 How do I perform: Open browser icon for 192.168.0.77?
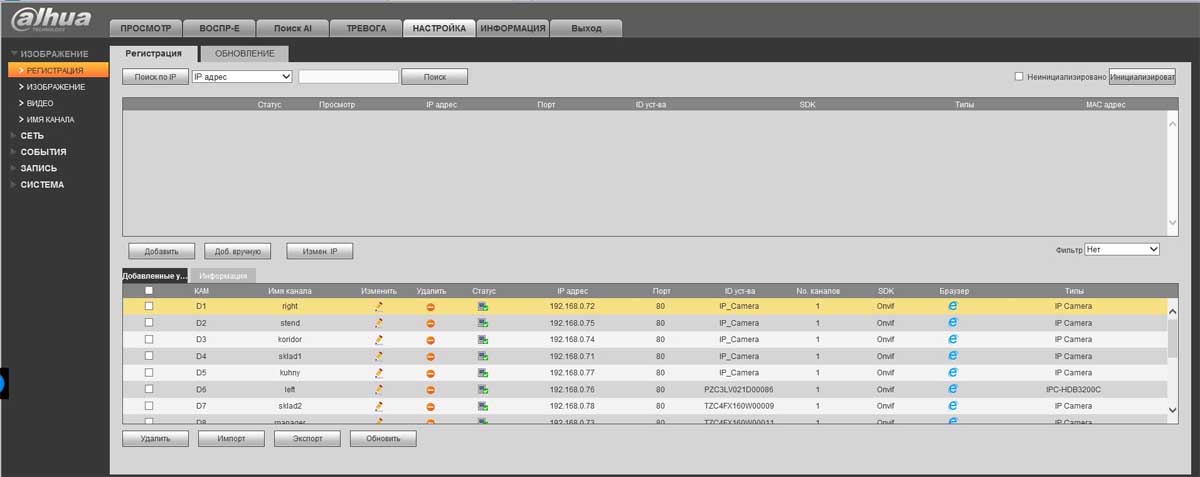click(x=953, y=372)
